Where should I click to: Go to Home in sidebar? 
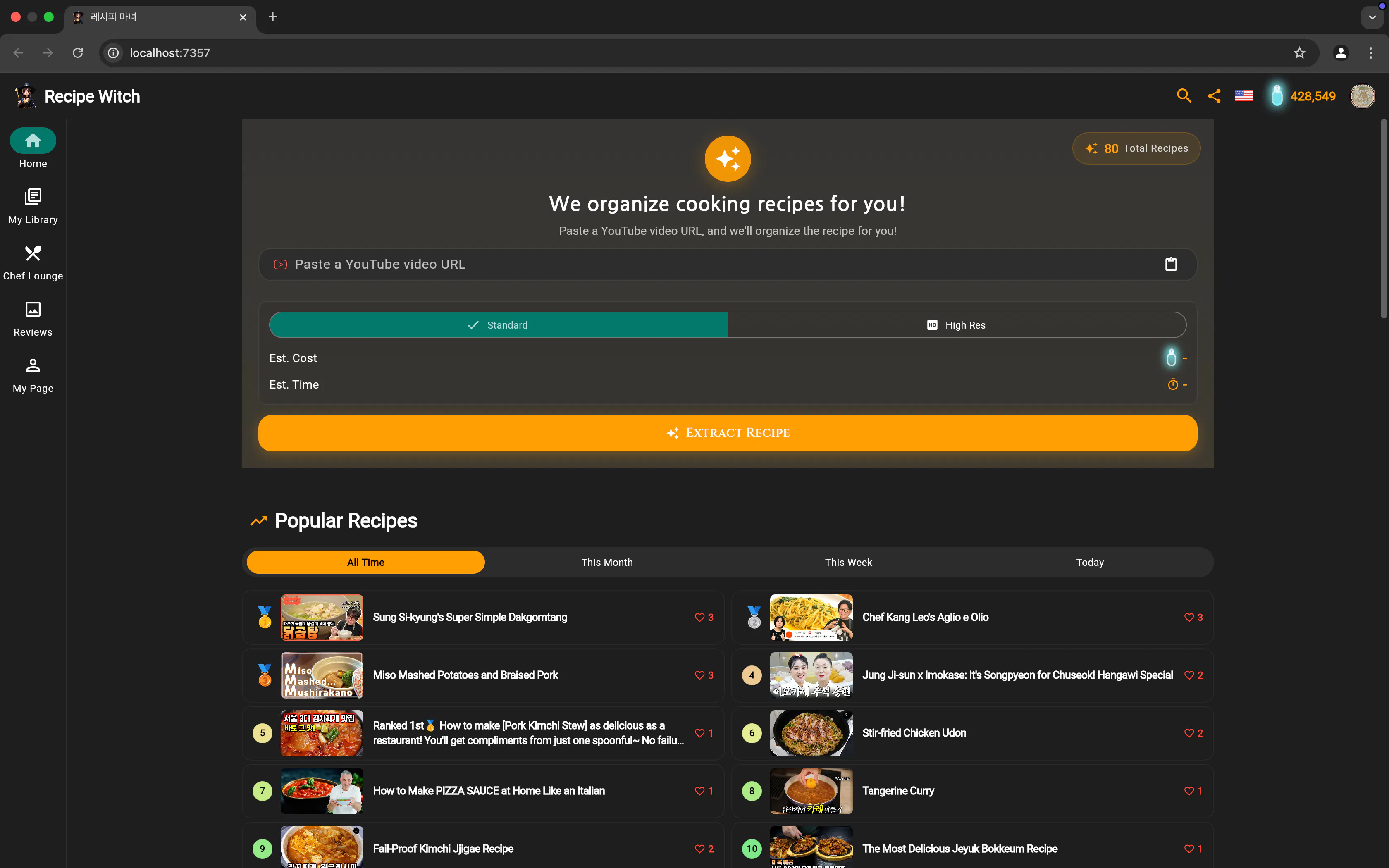click(x=33, y=149)
